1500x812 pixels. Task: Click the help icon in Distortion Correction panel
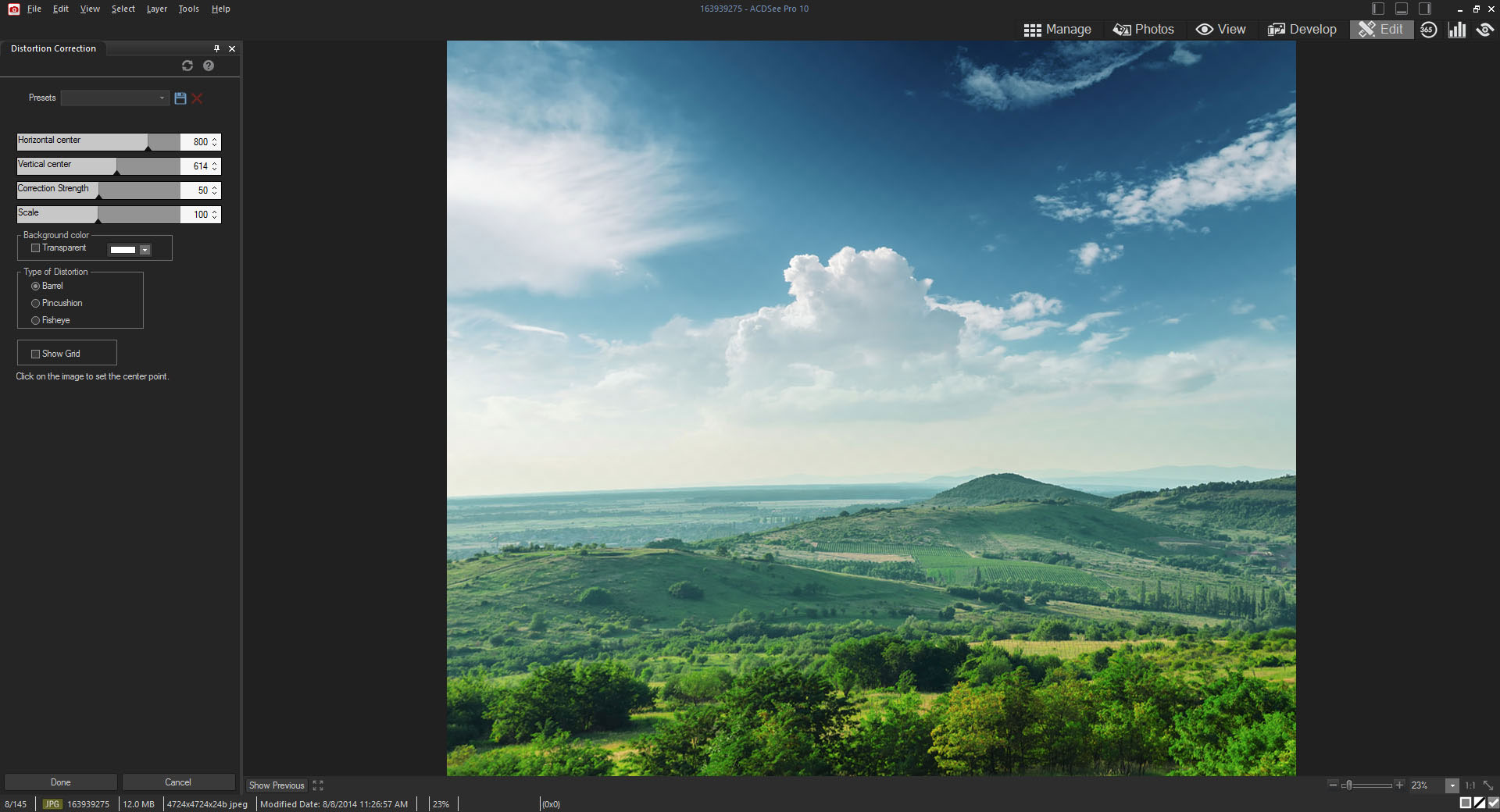click(x=208, y=66)
